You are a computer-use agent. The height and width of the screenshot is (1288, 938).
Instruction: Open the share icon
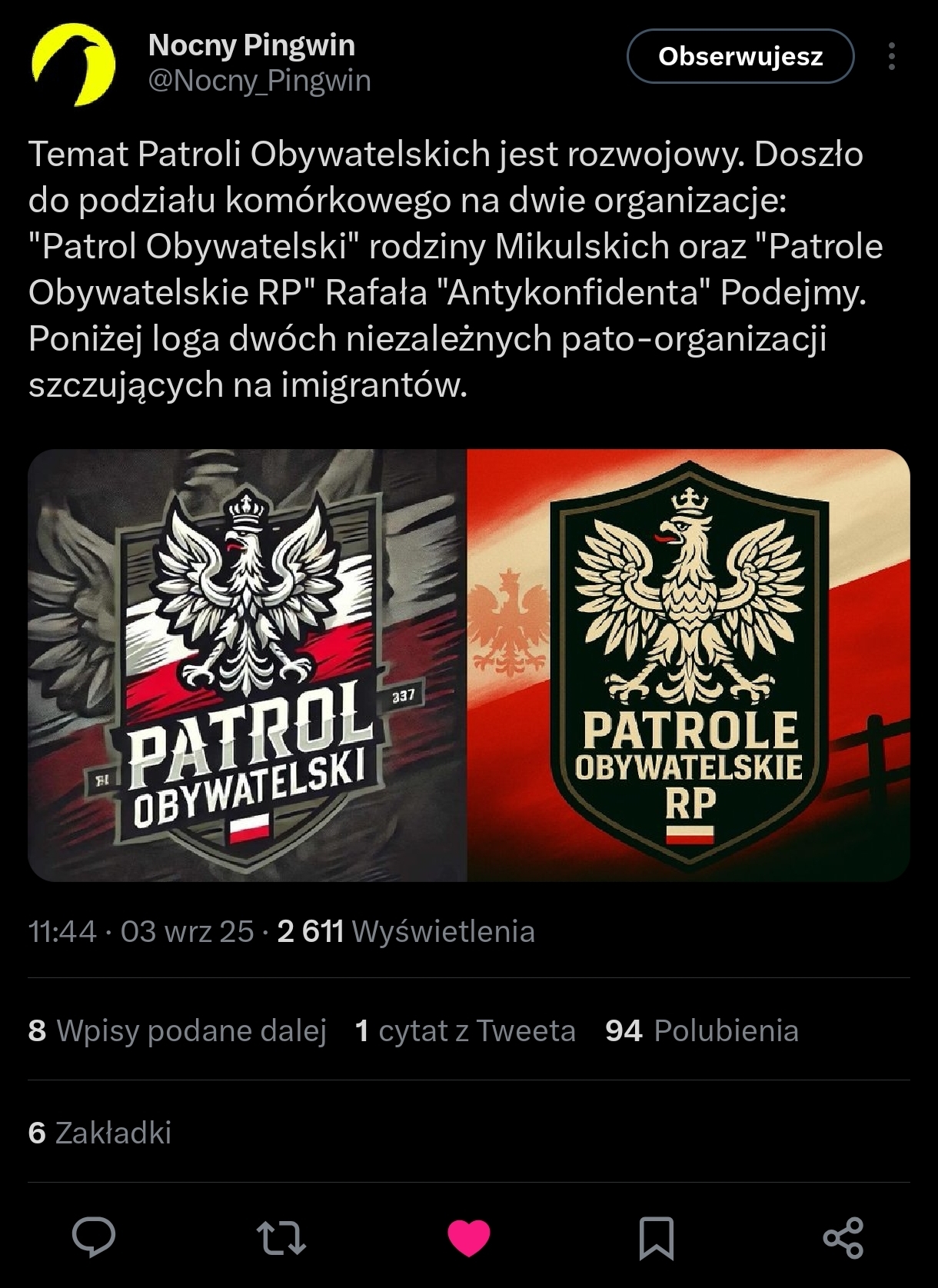pos(843,1238)
